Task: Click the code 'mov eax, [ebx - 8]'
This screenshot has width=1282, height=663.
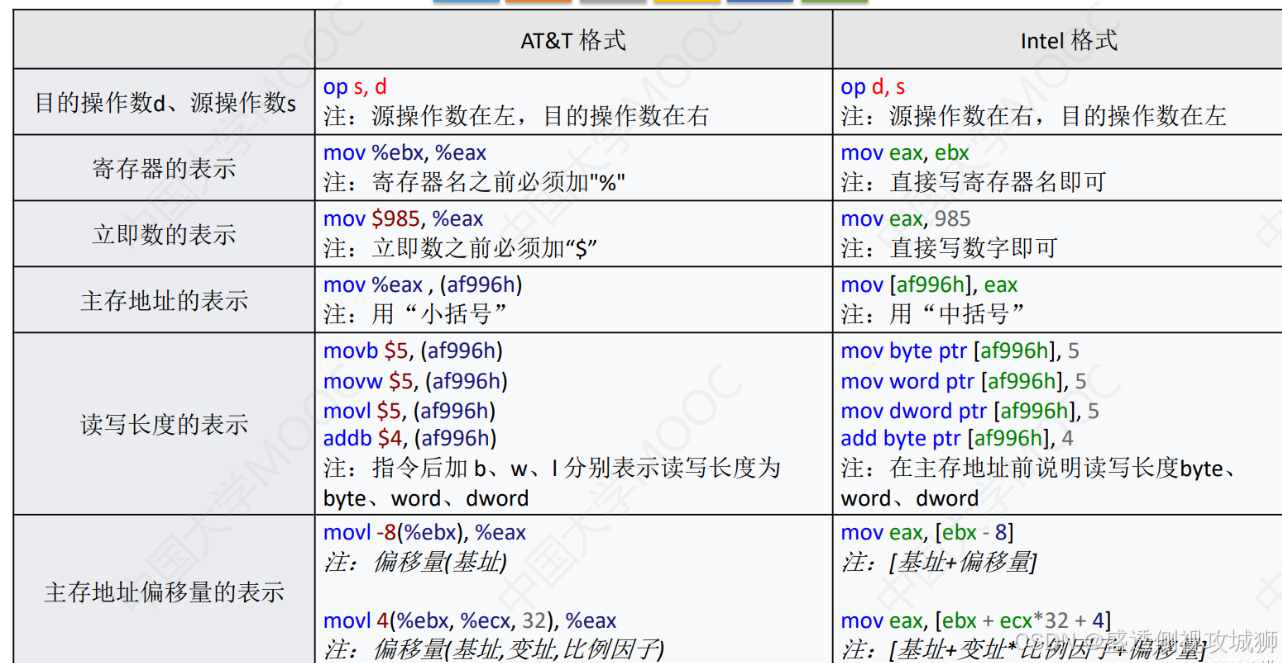Action: pos(927,533)
